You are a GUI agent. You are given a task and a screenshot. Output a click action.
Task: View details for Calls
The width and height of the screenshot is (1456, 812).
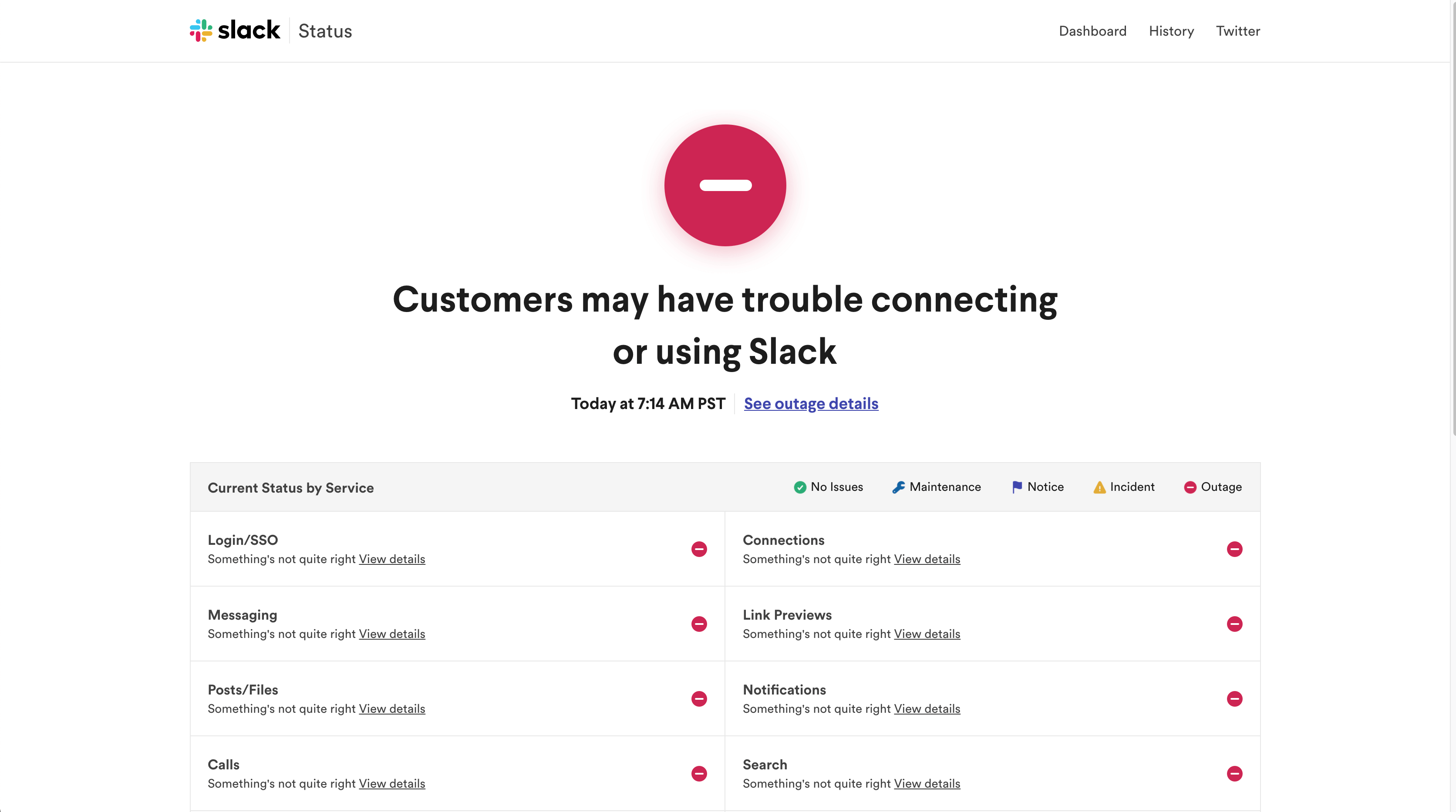[392, 784]
